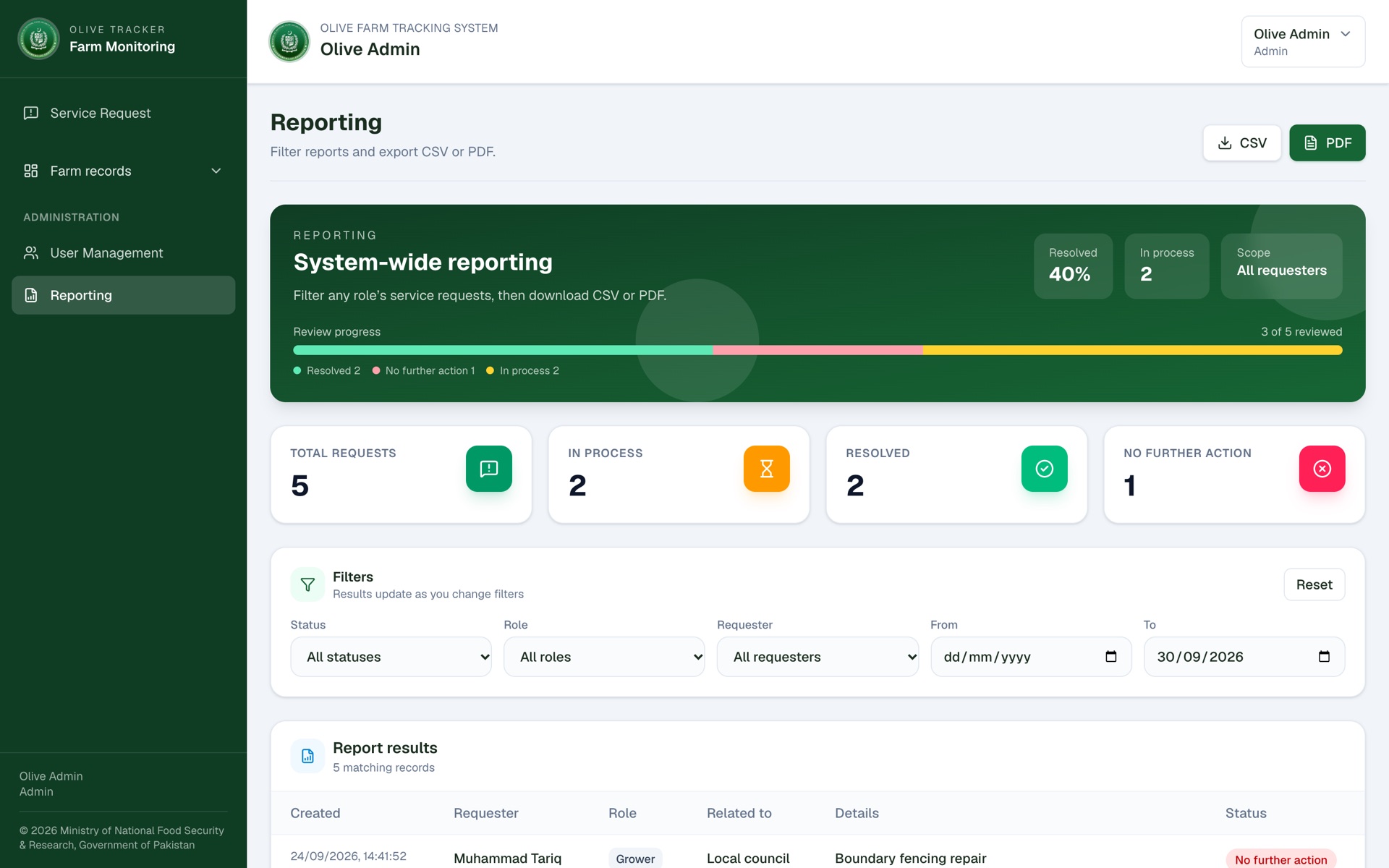Open the Olive Admin account dropdown
Screen dimensions: 1389x868
pos(1303,41)
